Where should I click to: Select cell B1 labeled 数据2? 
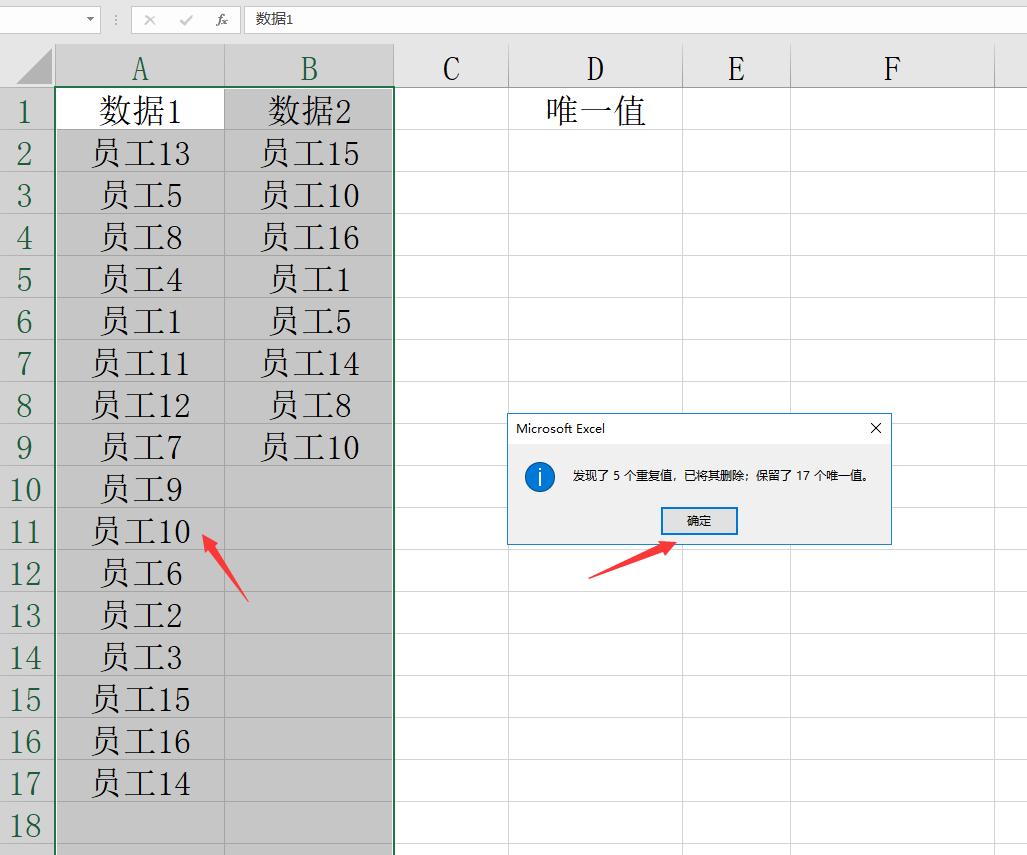coord(309,110)
